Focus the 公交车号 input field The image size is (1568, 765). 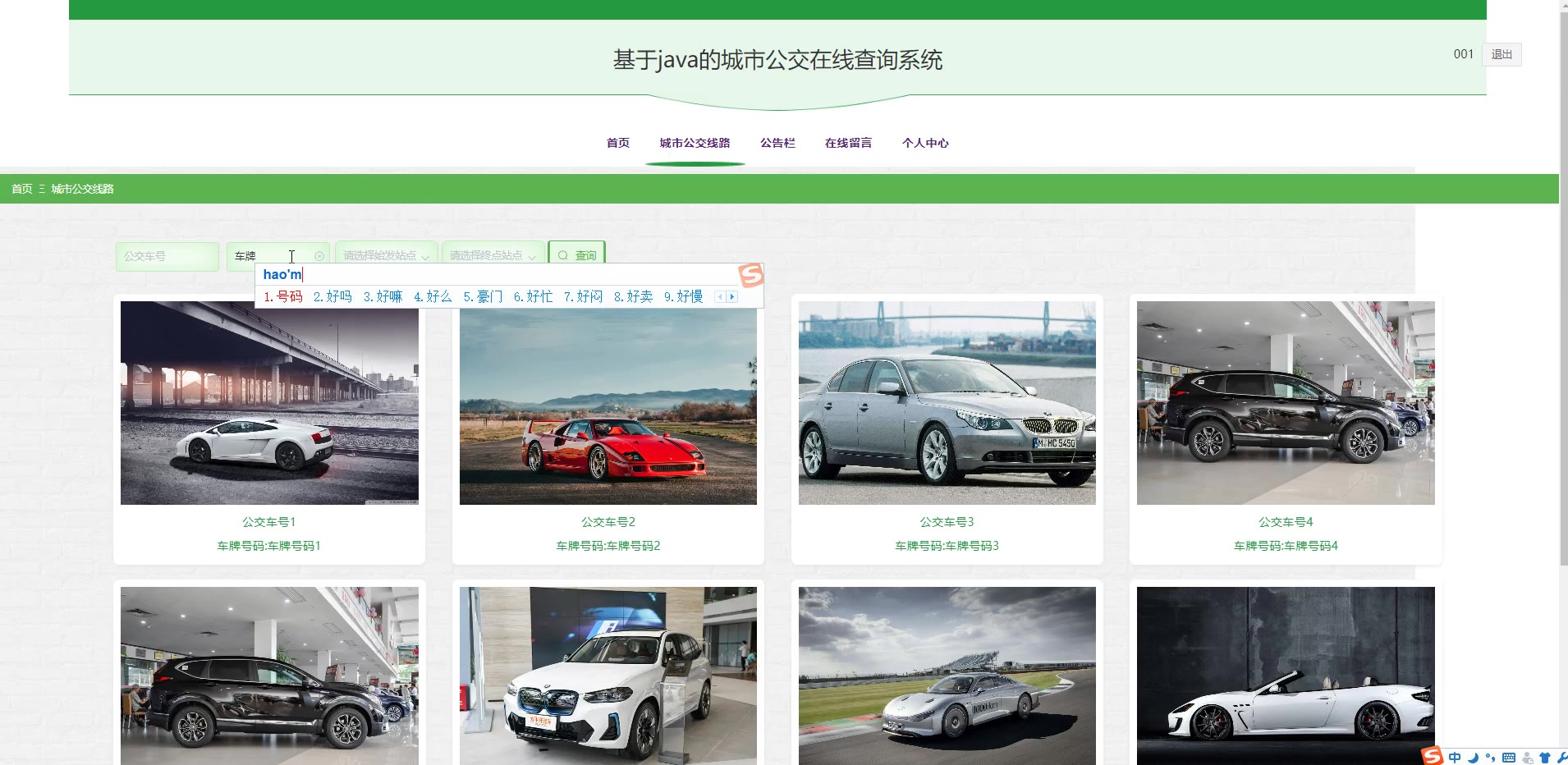[167, 256]
